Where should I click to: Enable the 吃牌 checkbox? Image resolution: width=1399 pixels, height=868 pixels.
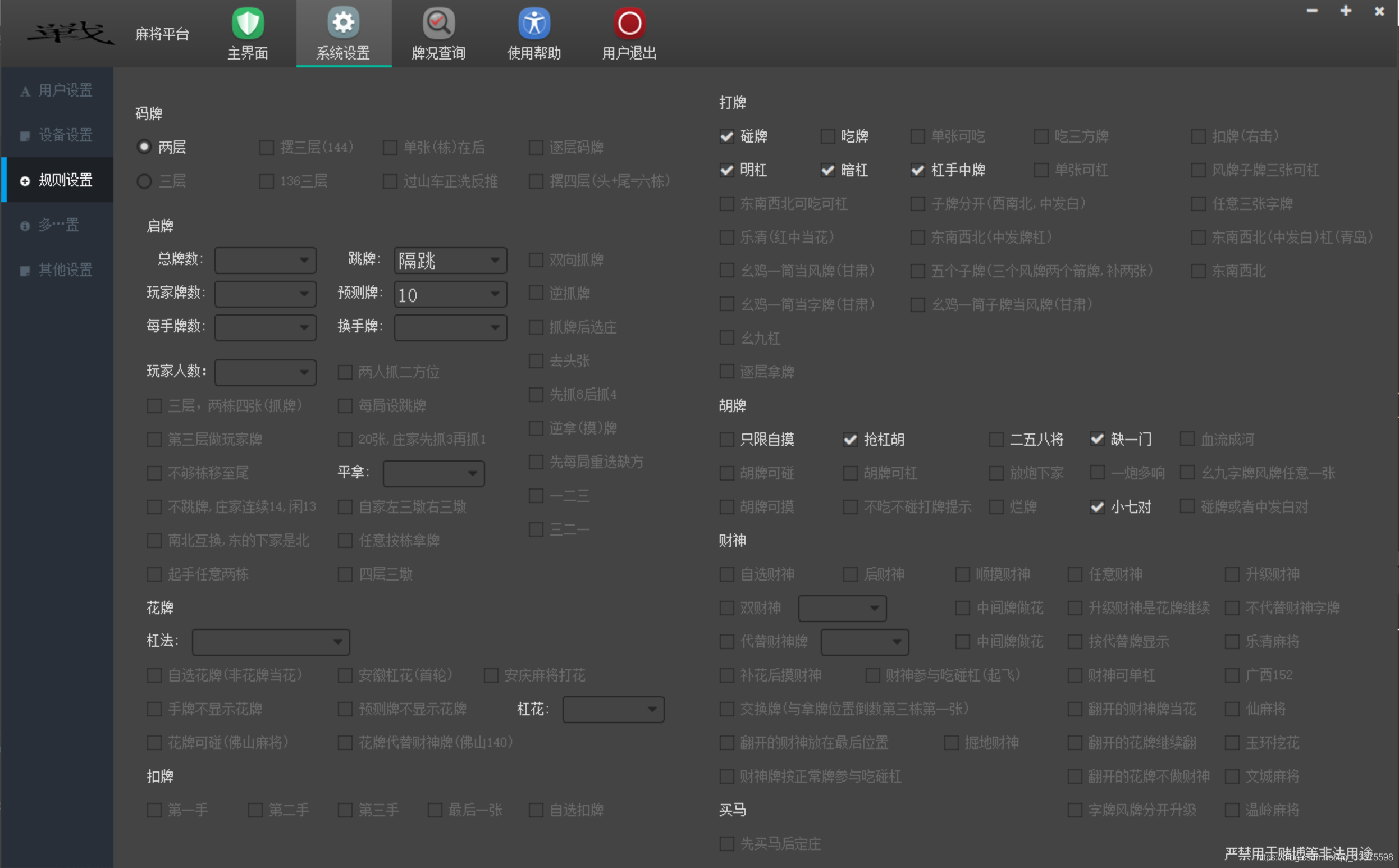tap(827, 136)
